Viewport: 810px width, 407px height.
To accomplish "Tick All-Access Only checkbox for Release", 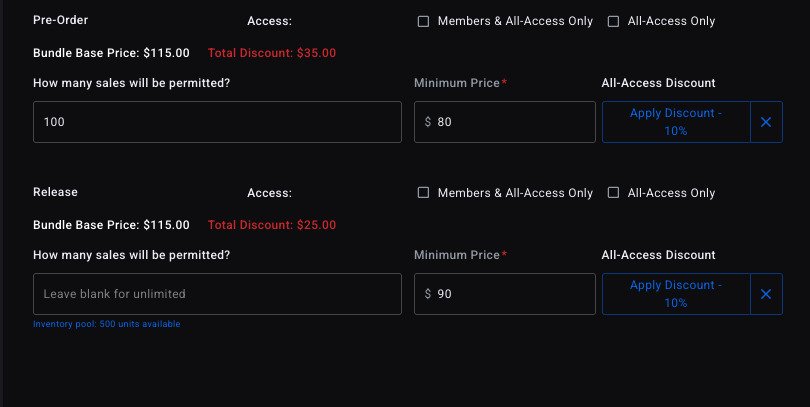I will (613, 193).
